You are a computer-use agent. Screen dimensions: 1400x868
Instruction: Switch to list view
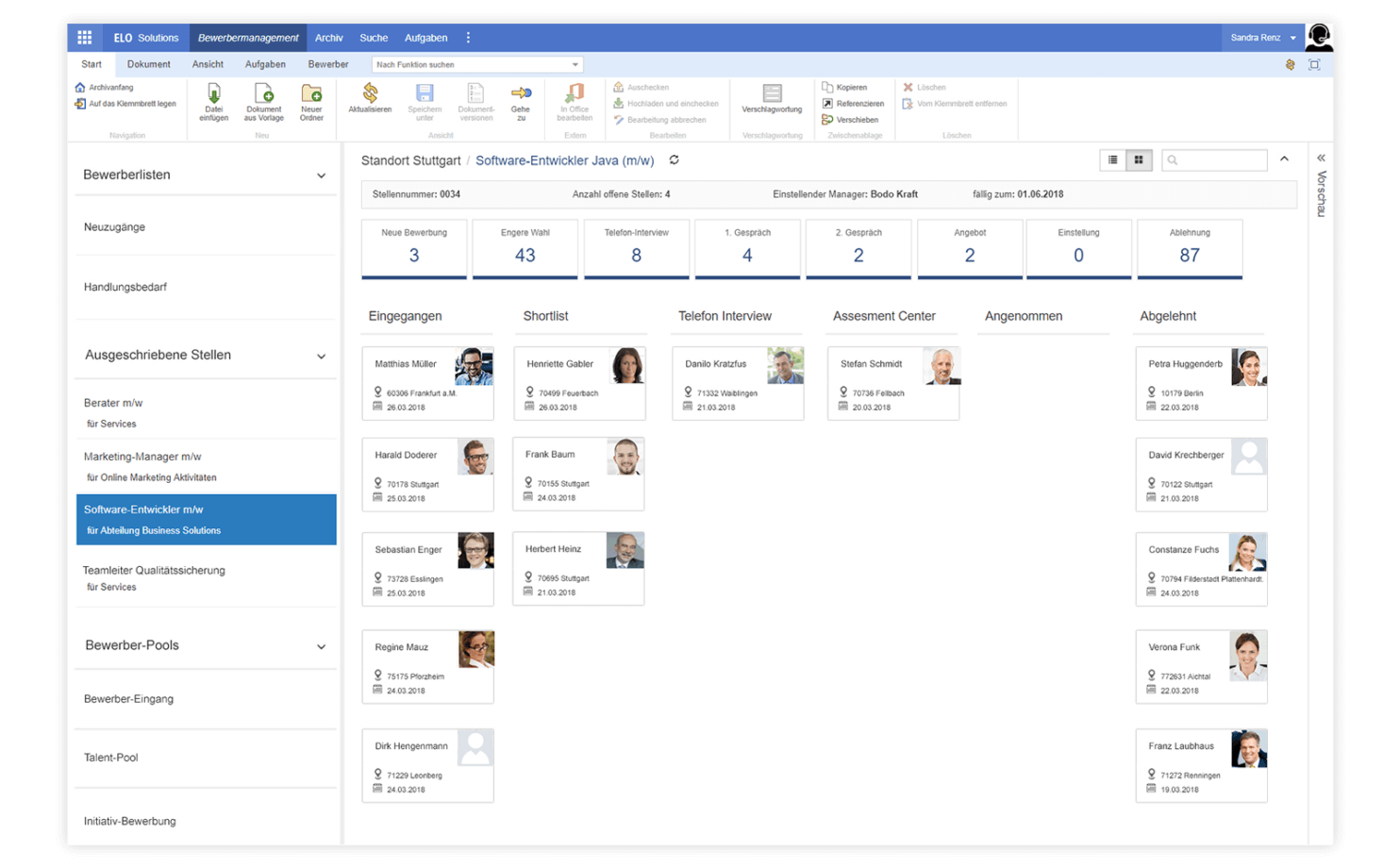click(x=1113, y=160)
